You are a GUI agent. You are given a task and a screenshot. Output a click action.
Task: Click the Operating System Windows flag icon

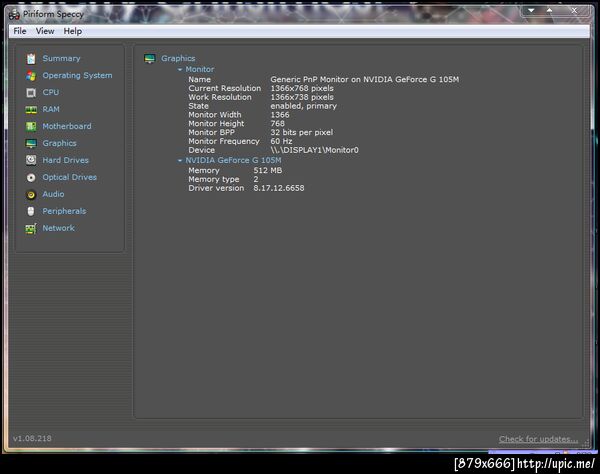pyautogui.click(x=31, y=76)
